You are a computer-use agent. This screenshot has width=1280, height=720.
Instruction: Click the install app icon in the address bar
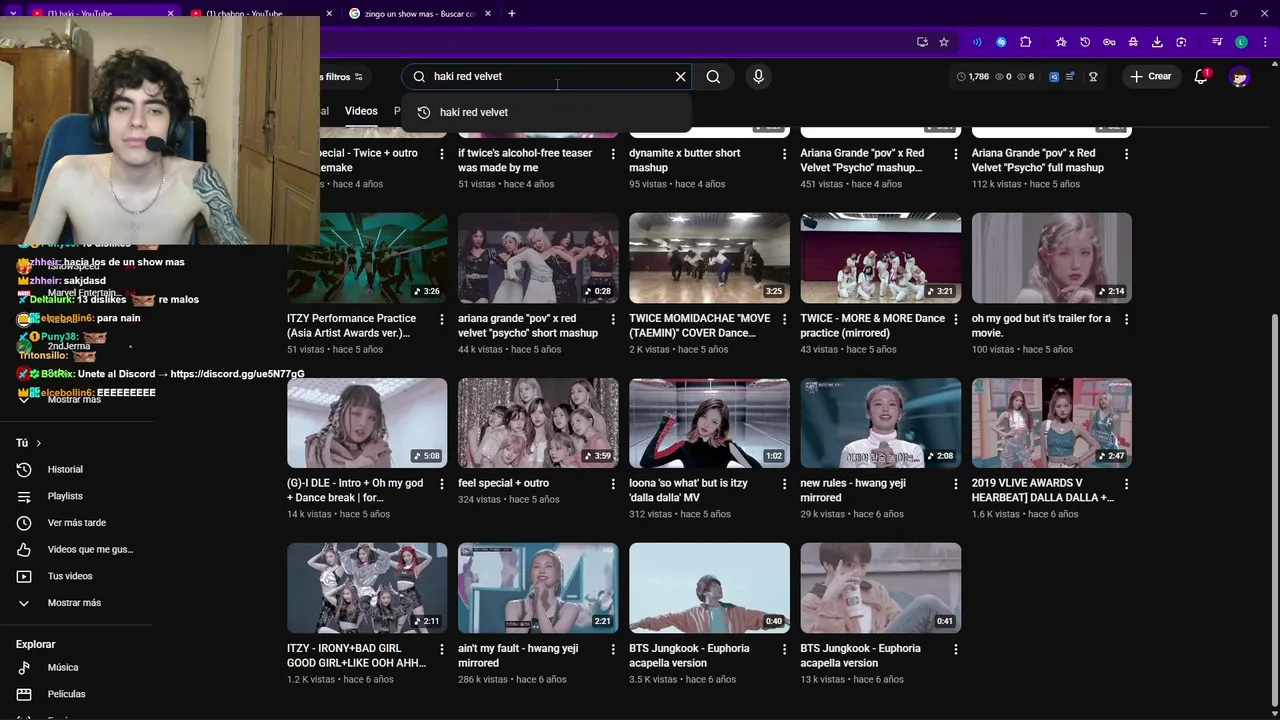pos(922,42)
